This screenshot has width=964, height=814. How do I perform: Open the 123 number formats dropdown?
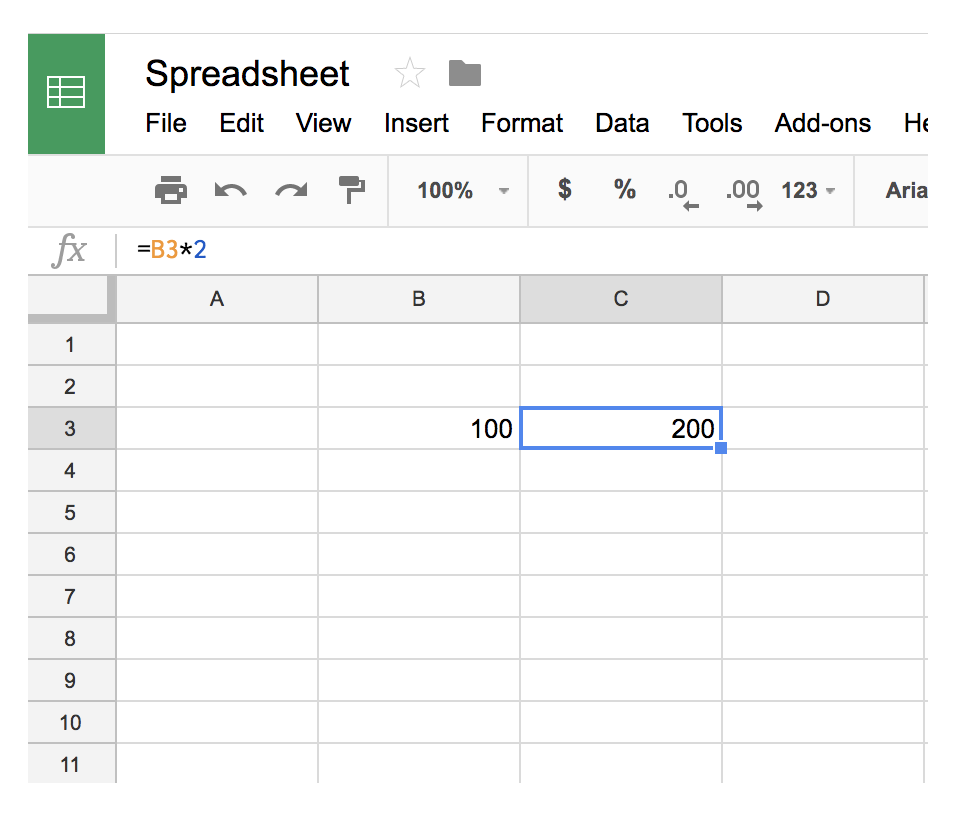pos(808,190)
